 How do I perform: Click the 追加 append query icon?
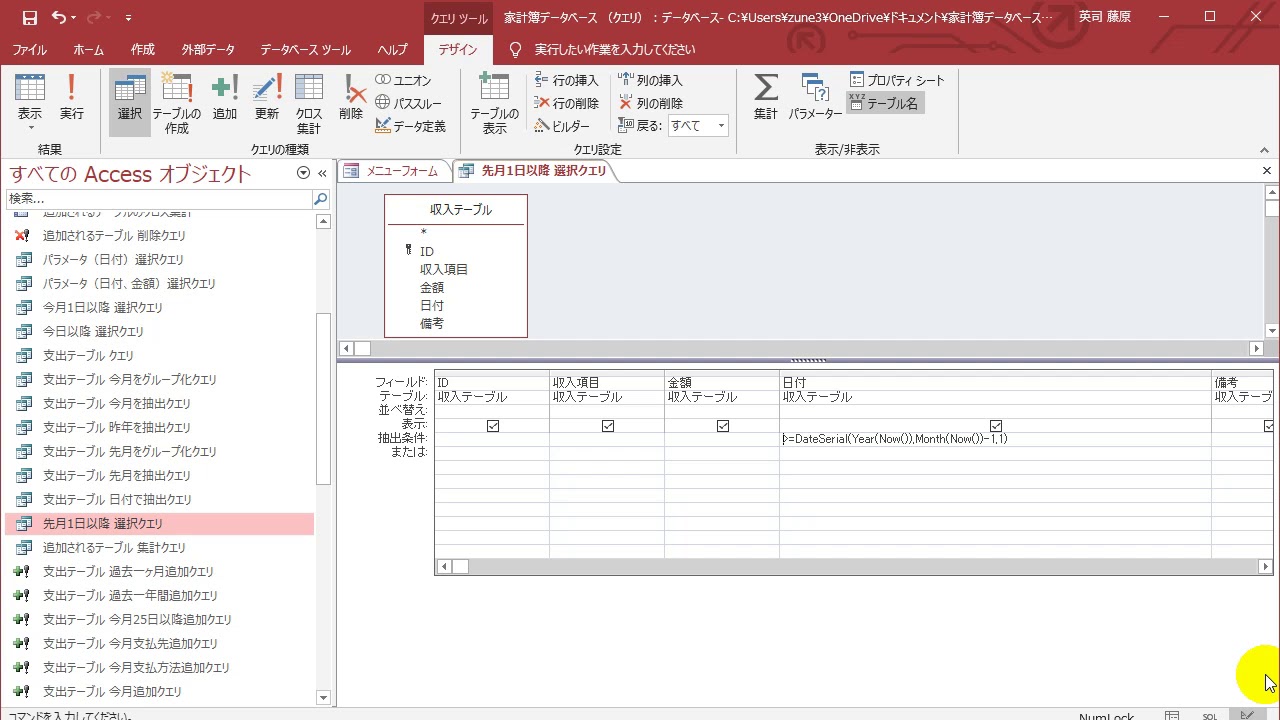coord(225,98)
